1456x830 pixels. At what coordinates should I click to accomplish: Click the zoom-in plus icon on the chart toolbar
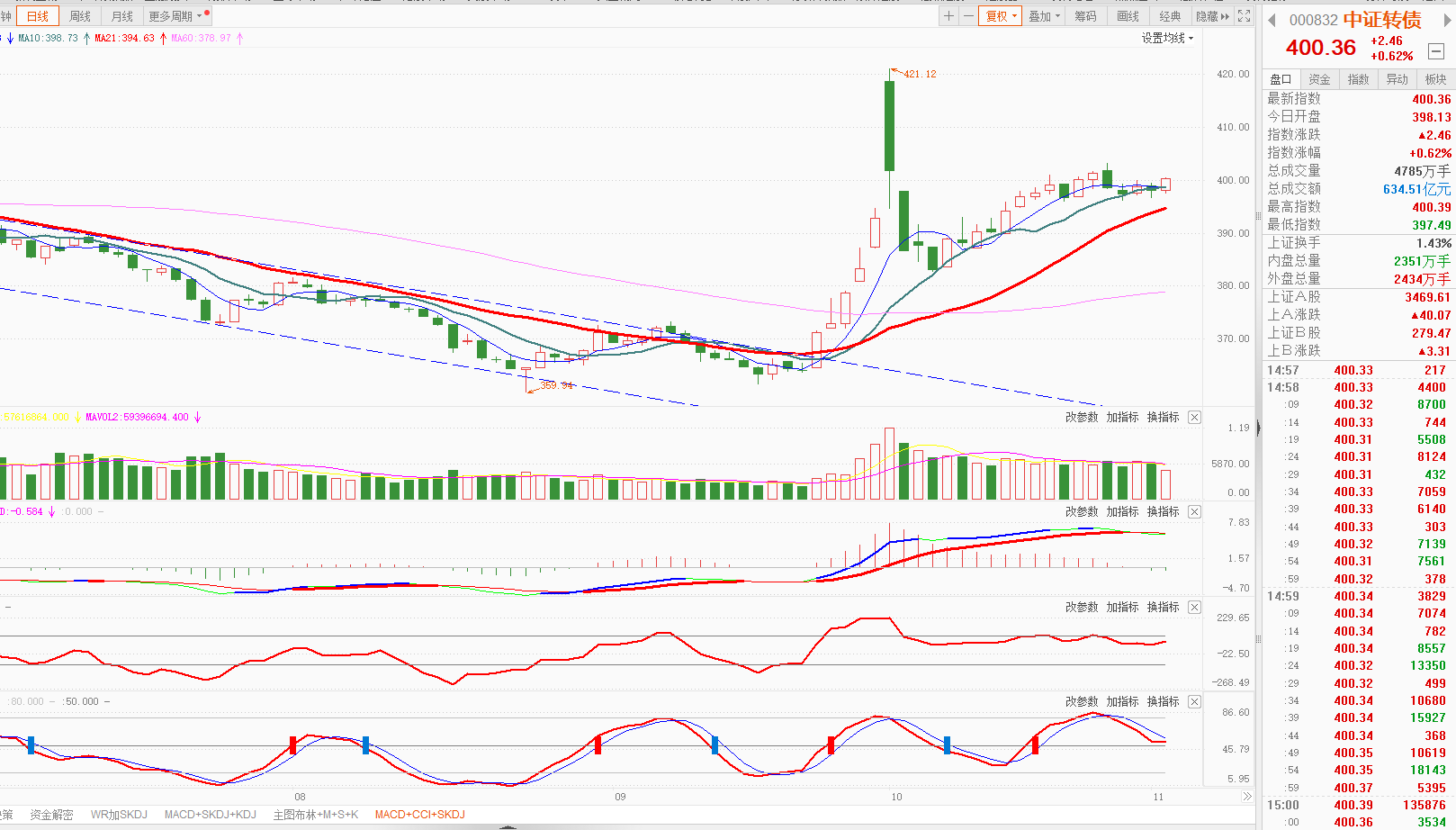tap(948, 16)
